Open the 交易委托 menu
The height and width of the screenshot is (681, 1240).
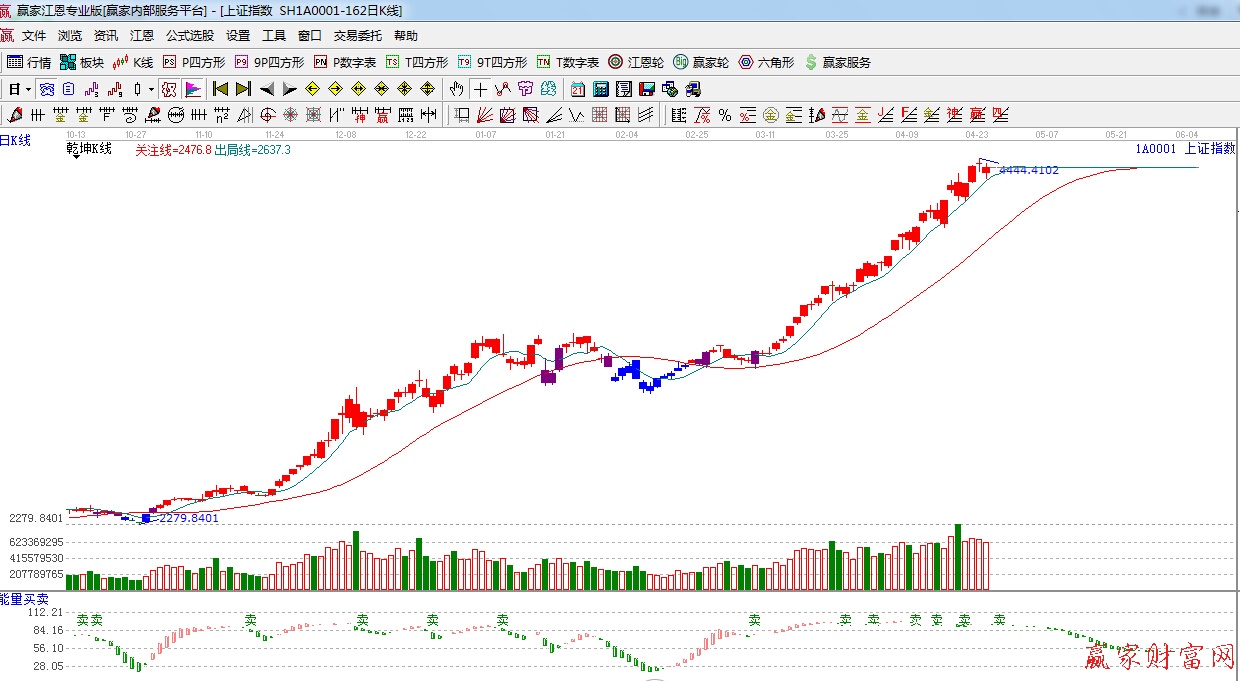pyautogui.click(x=357, y=36)
